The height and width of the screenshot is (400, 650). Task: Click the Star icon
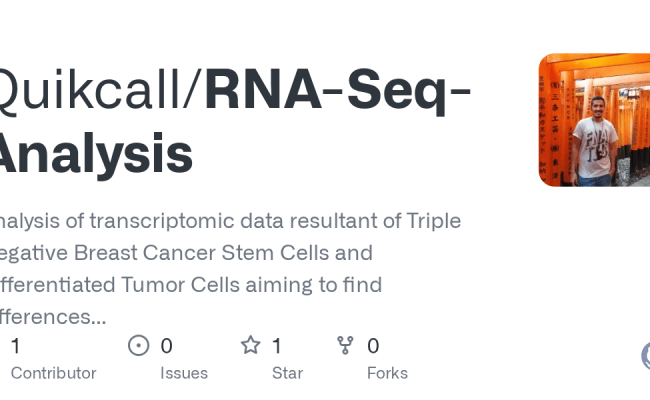tap(250, 346)
